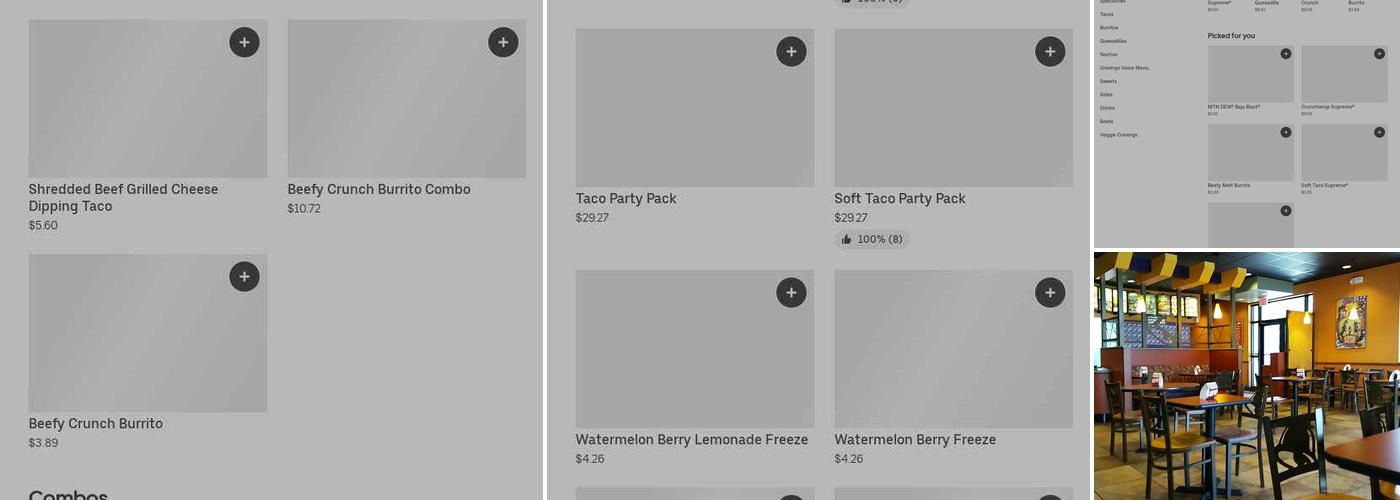Add Watermelon Berry Lemonade Freeze to cart
Screen dimensions: 1400x500
pos(791,293)
